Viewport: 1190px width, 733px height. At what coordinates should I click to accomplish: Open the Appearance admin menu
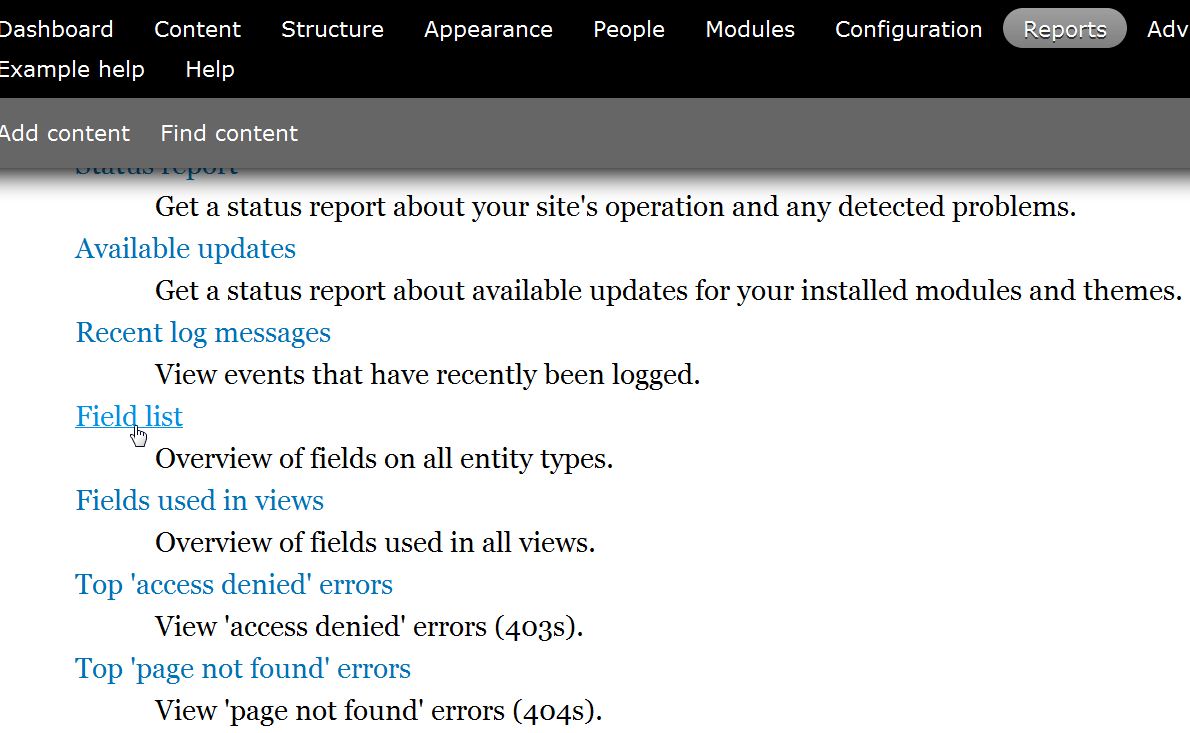click(488, 29)
